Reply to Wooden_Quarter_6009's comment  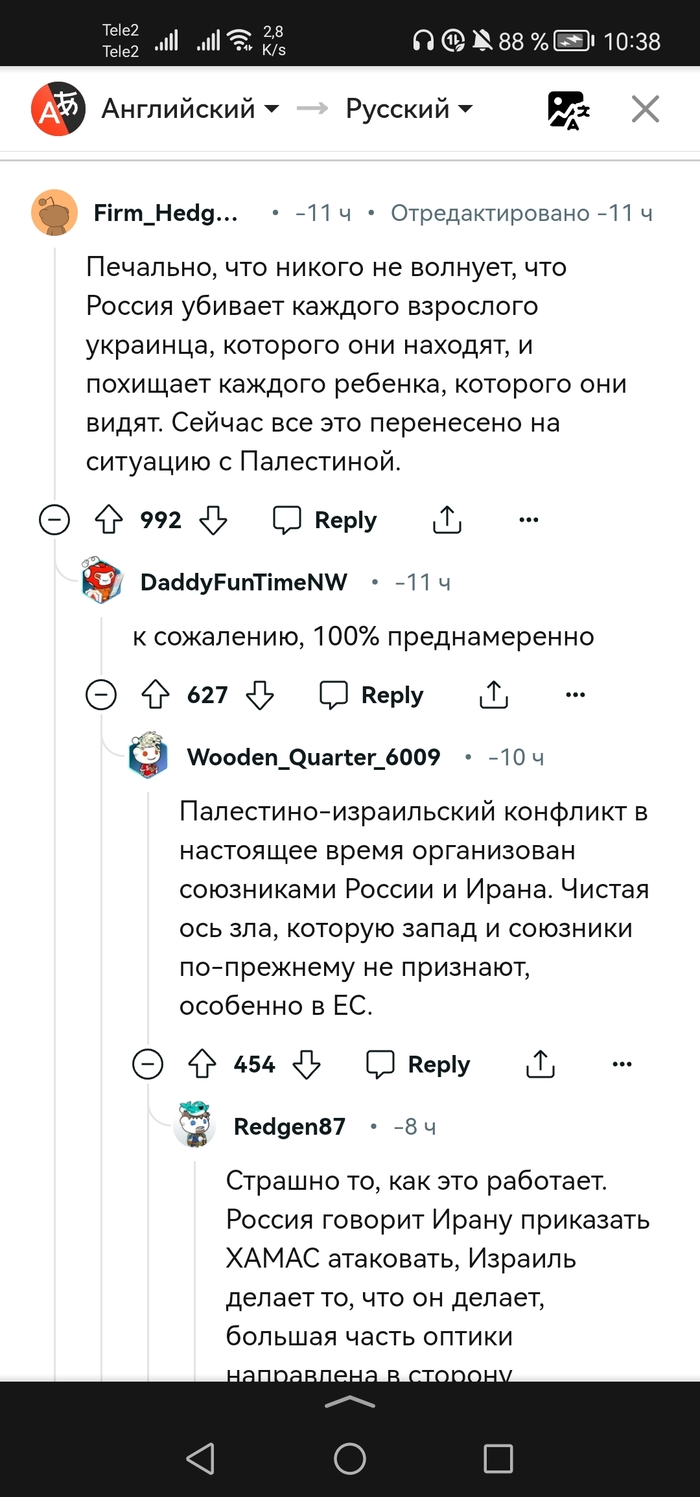click(x=419, y=1065)
